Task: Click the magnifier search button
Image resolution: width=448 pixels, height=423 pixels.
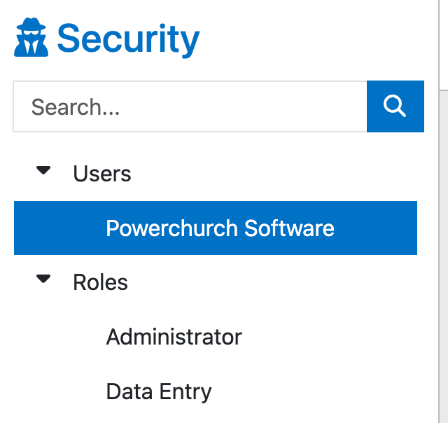Action: point(395,106)
